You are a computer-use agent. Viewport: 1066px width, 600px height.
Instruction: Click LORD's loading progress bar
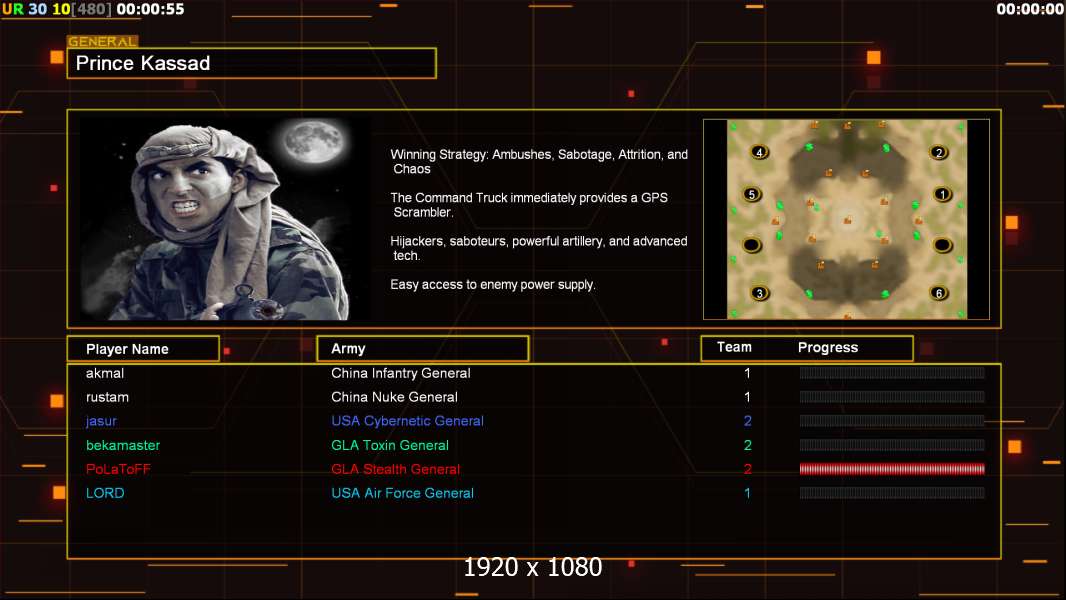click(x=892, y=493)
